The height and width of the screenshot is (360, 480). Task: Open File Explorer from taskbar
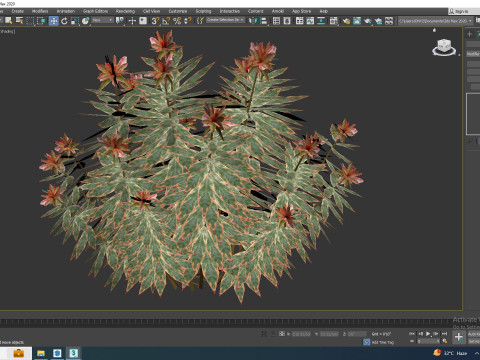pos(41,353)
